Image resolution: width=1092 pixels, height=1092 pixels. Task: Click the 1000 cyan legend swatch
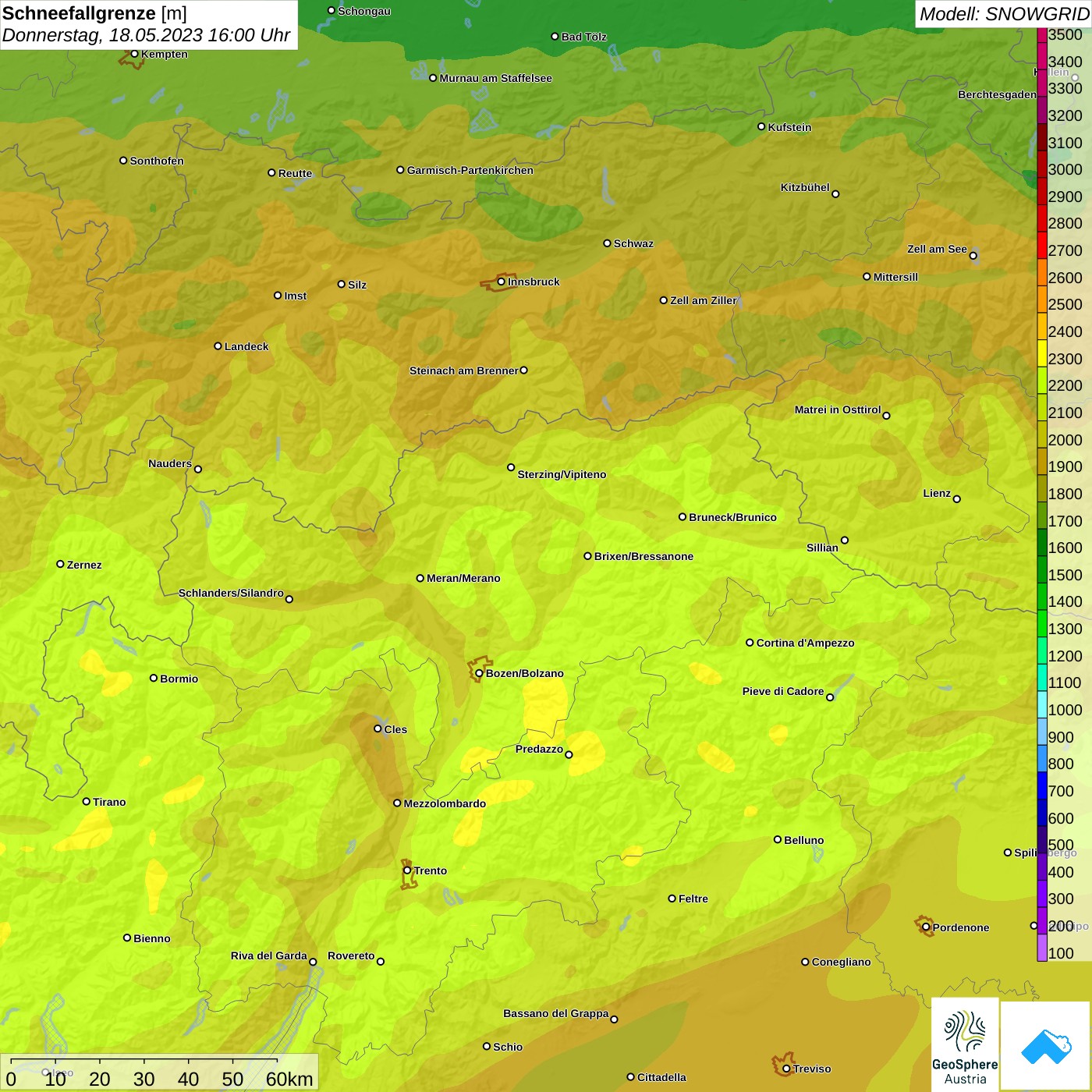pyautogui.click(x=1042, y=704)
